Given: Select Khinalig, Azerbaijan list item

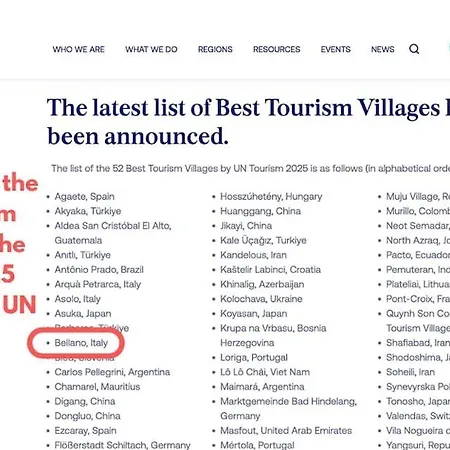Looking at the screenshot, I should [x=262, y=284].
